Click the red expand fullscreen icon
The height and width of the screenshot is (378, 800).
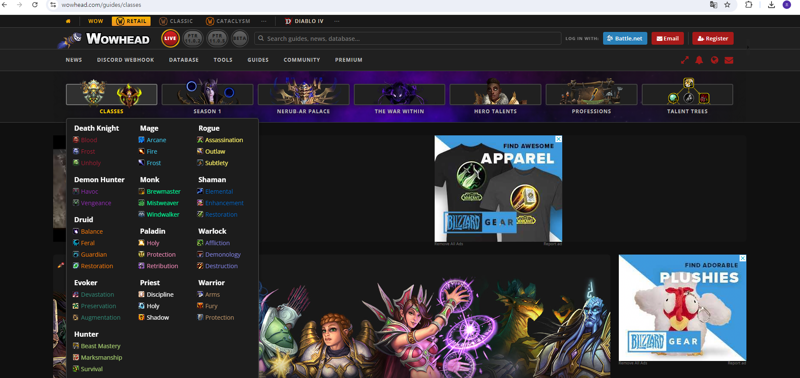[x=685, y=60]
